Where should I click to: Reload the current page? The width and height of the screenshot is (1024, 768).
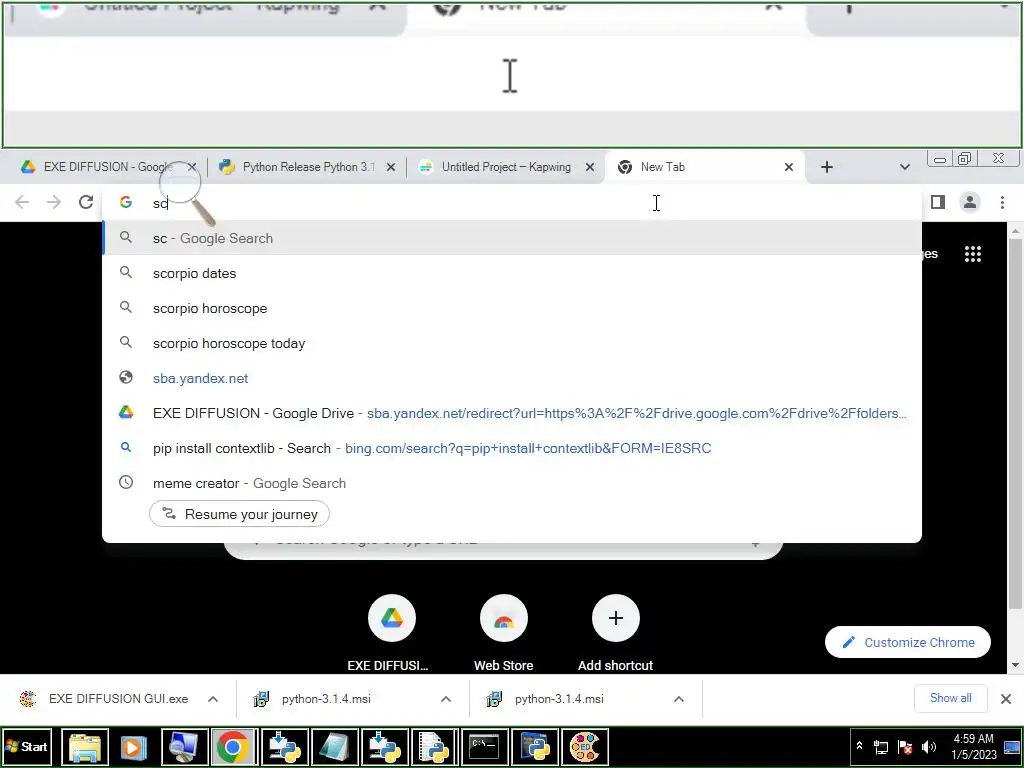(86, 202)
